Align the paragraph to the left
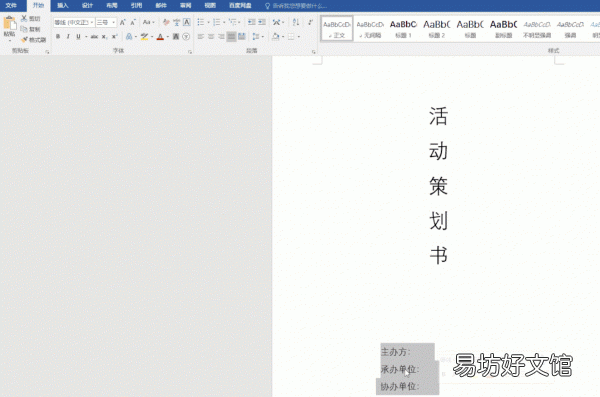This screenshot has width=600, height=397. [x=201, y=37]
